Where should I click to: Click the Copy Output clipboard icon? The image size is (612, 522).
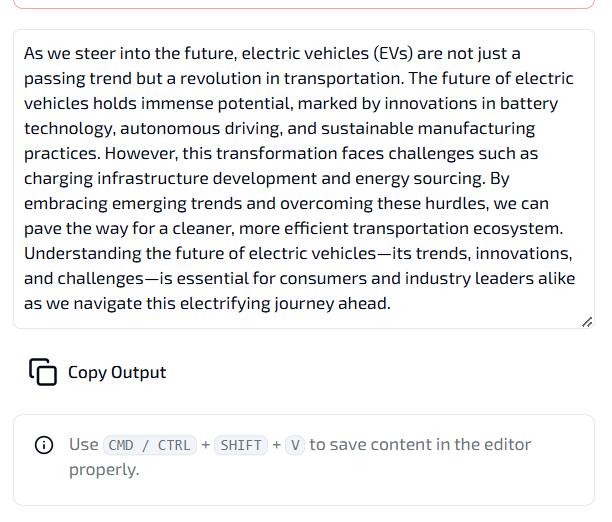[43, 372]
